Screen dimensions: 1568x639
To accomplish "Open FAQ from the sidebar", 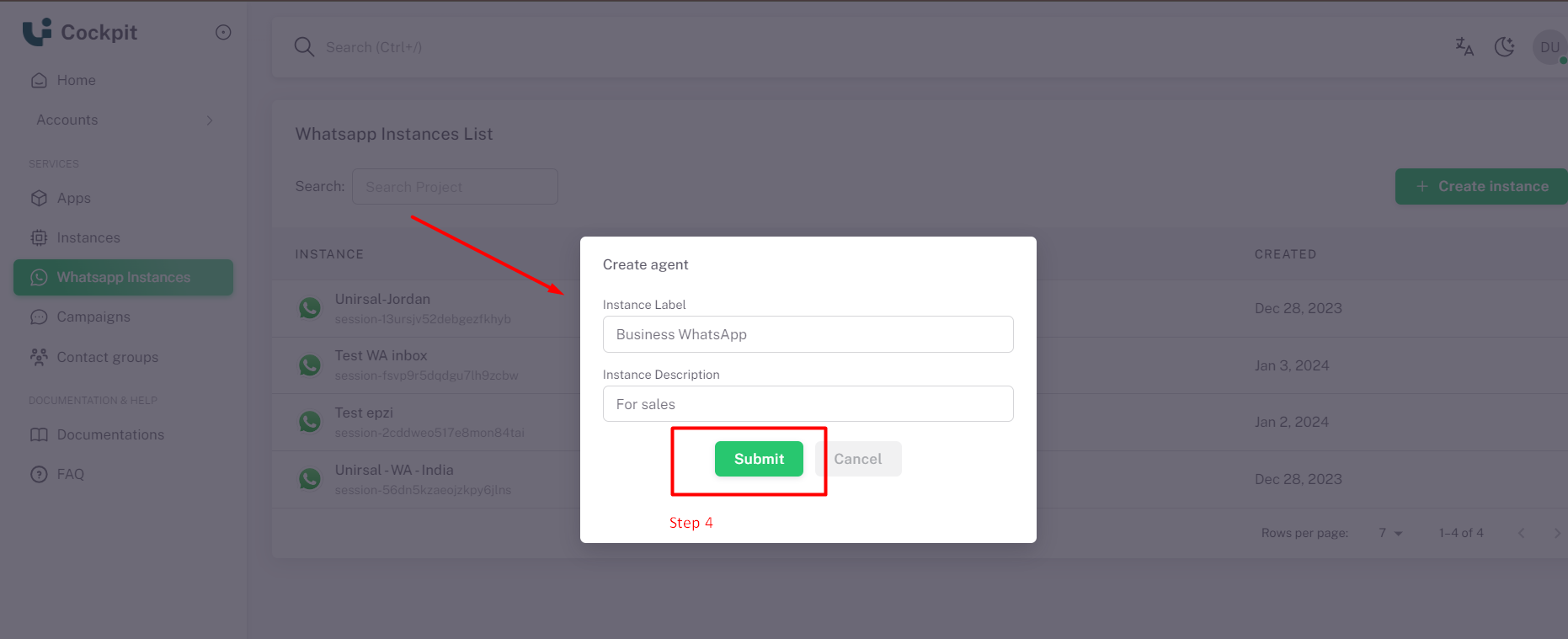I will [71, 474].
